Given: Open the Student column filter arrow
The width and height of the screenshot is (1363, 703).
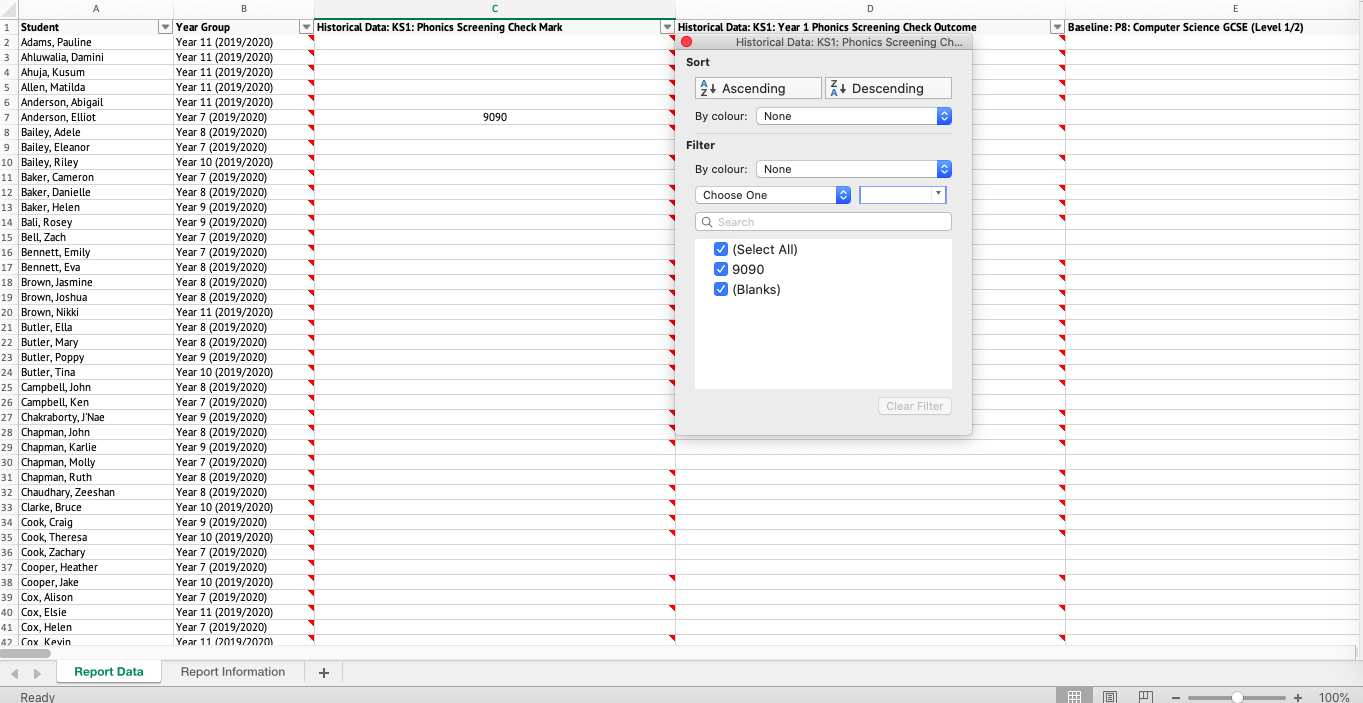Looking at the screenshot, I should pos(166,27).
